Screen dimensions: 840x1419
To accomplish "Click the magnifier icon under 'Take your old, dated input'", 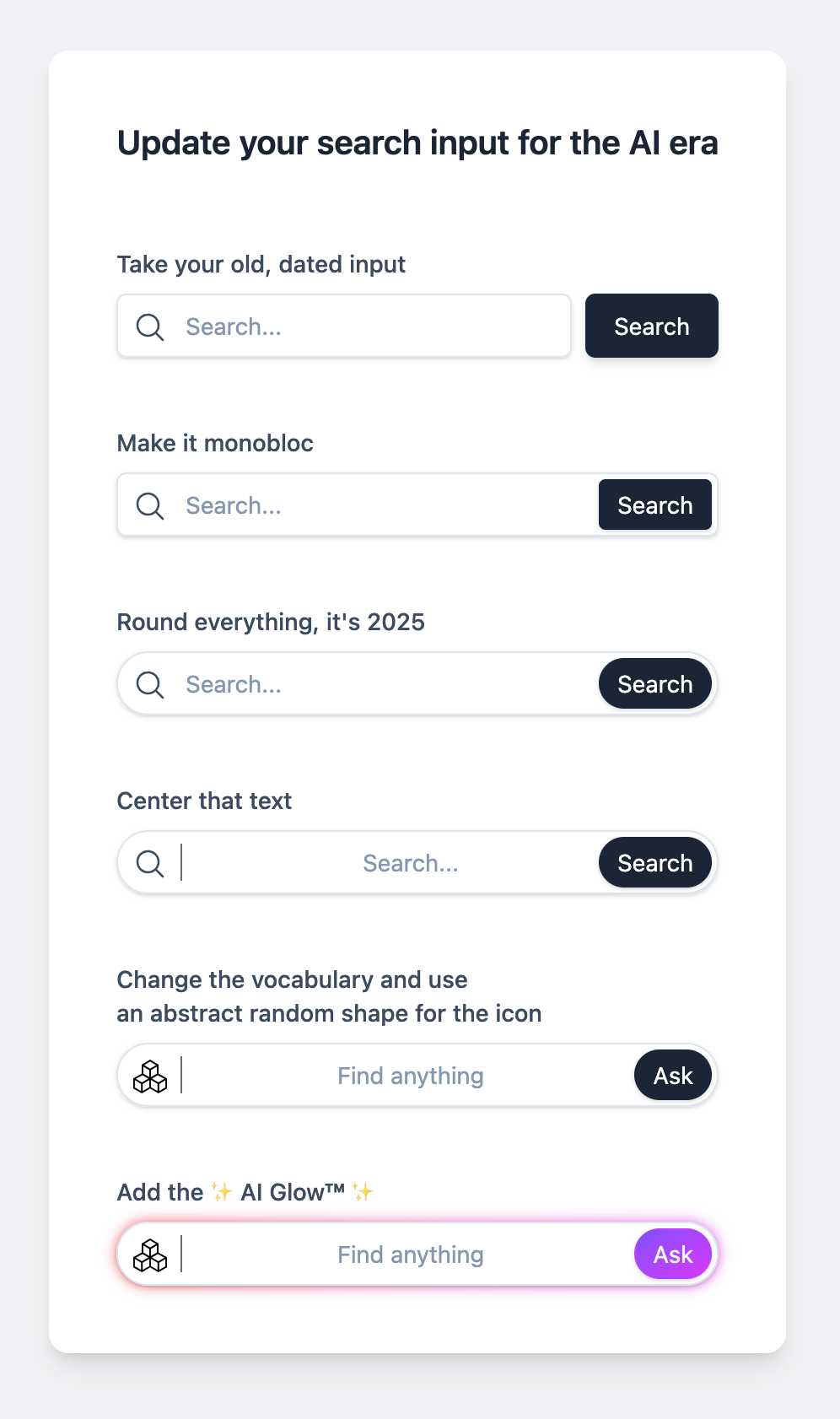I will 150,326.
